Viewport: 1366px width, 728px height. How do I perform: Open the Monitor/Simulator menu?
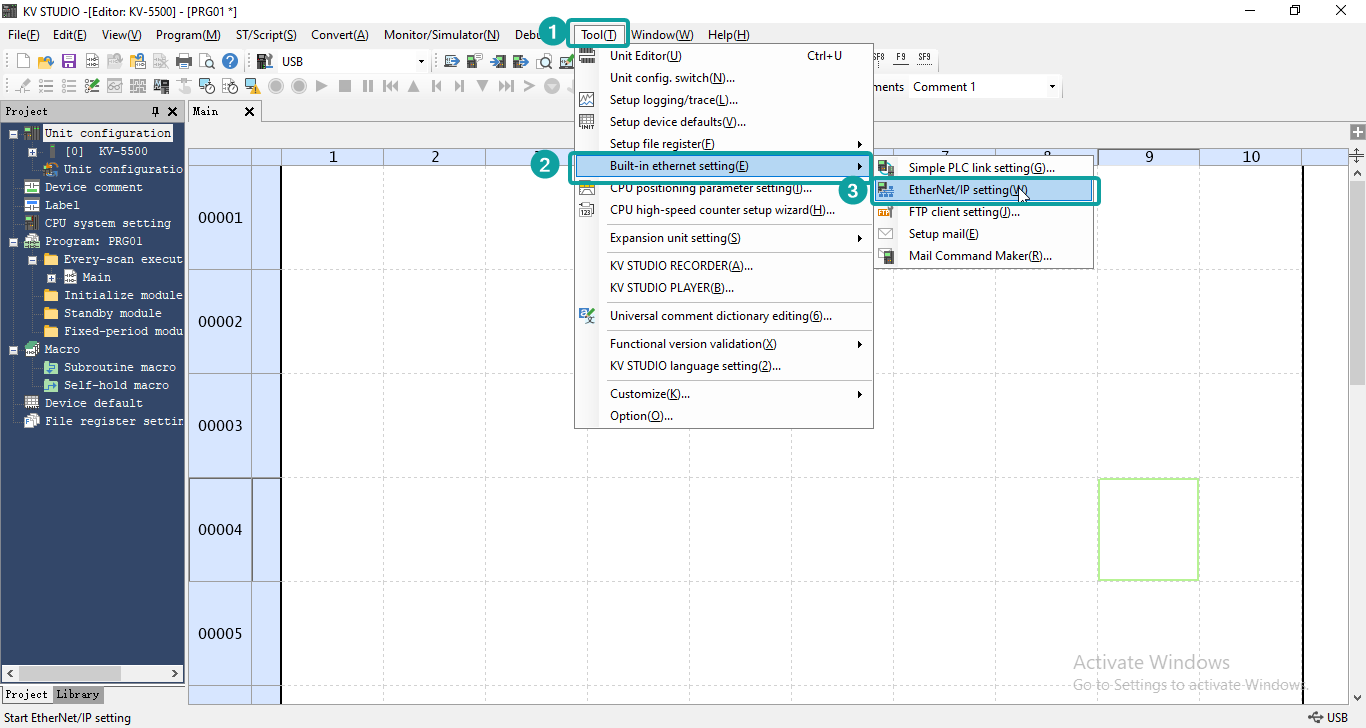click(x=441, y=35)
